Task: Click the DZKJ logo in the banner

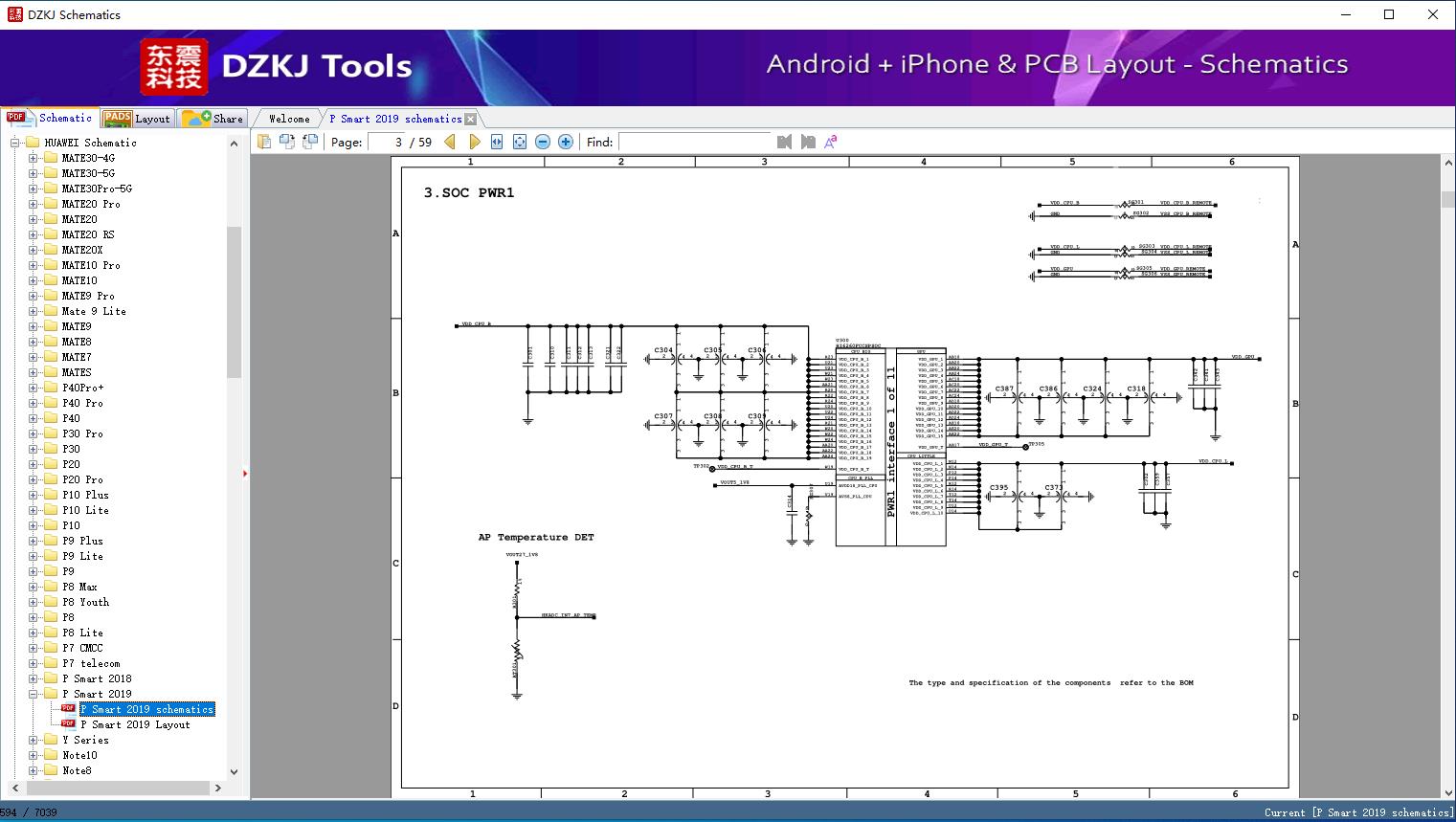Action: [174, 67]
